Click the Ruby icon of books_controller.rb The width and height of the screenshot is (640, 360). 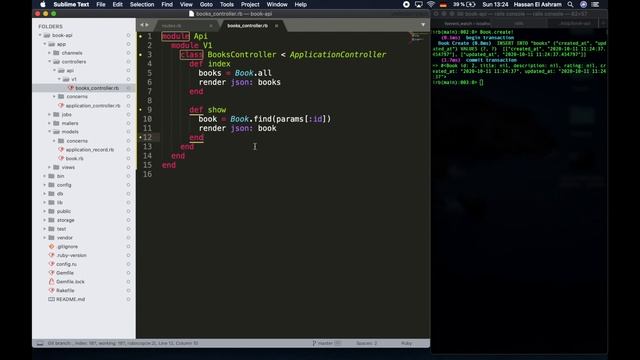coord(71,88)
